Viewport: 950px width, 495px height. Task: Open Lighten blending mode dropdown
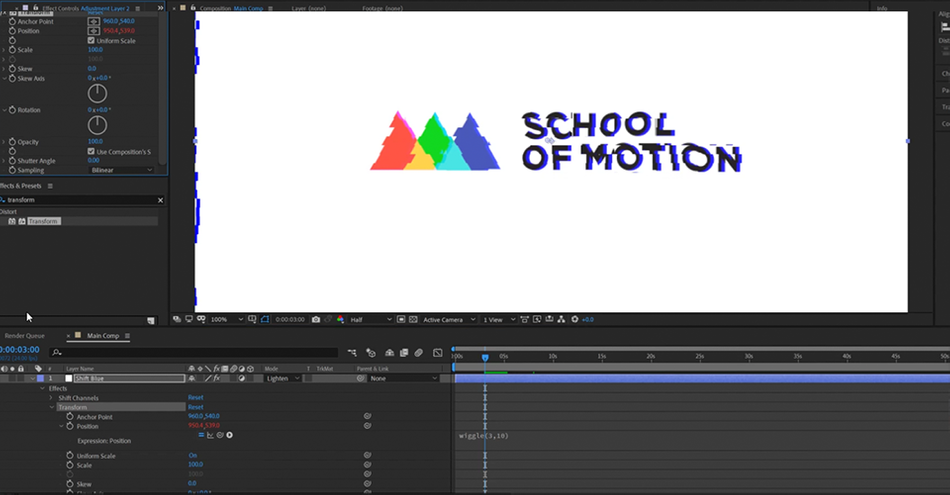[x=282, y=379]
